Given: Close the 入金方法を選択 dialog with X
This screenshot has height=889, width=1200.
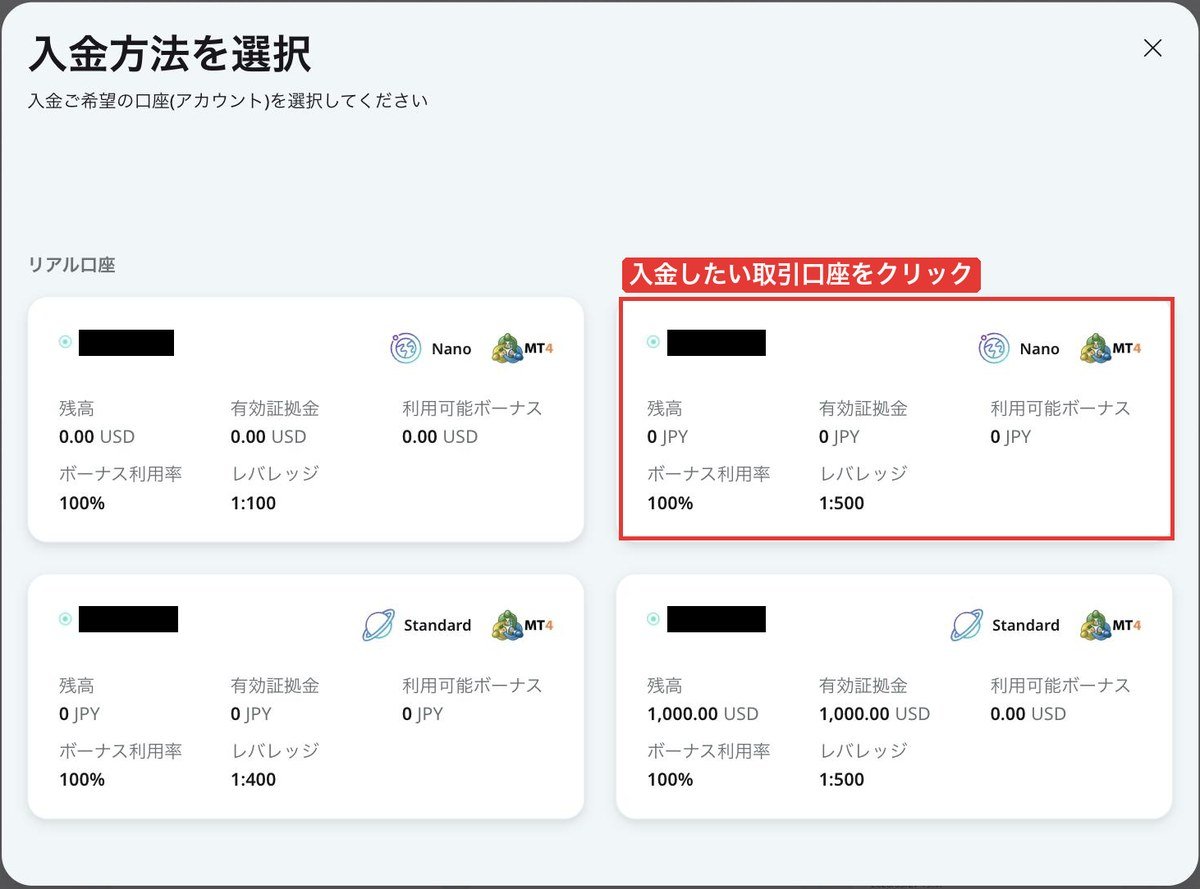Looking at the screenshot, I should [1152, 48].
